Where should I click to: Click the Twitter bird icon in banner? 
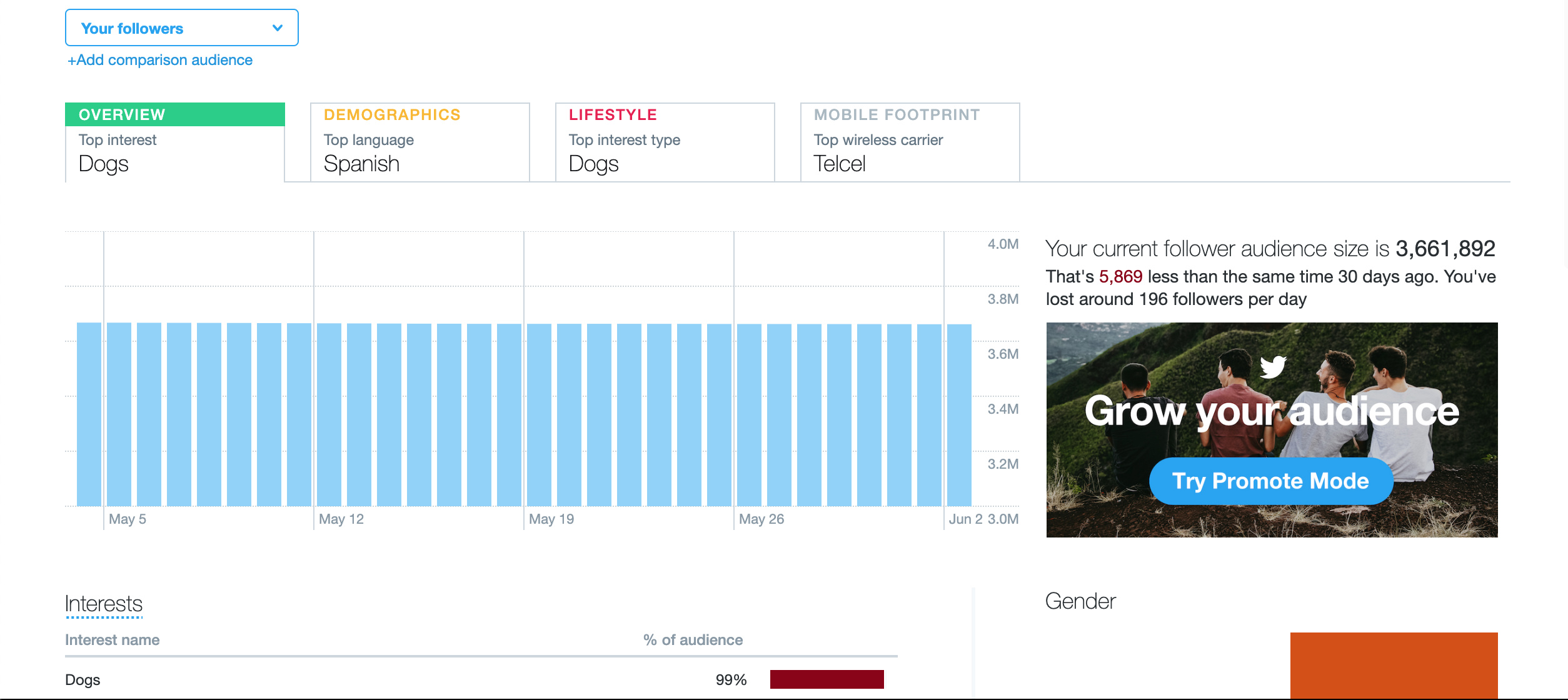click(1273, 366)
